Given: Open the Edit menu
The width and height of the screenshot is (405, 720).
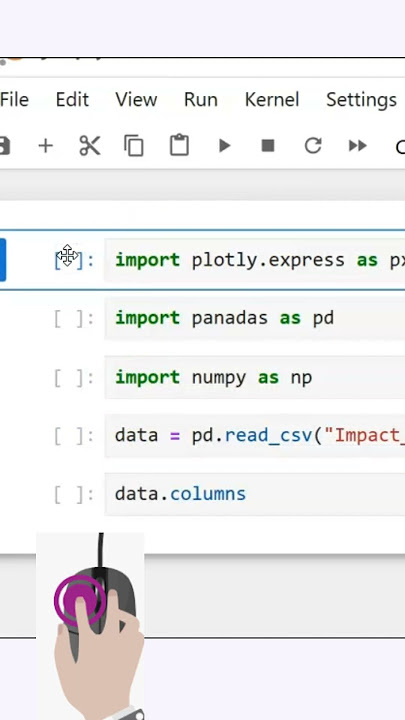Looking at the screenshot, I should 72,100.
